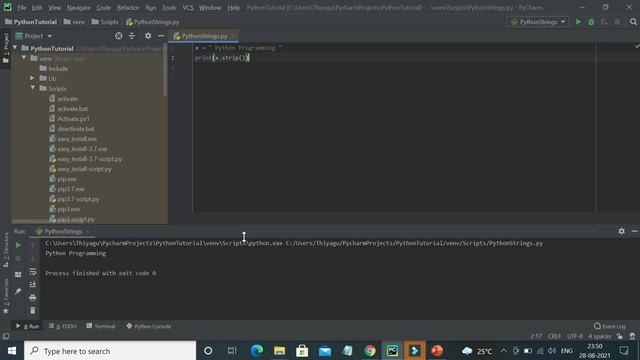
Task: Expand the Lib folder
Action: pos(32,78)
